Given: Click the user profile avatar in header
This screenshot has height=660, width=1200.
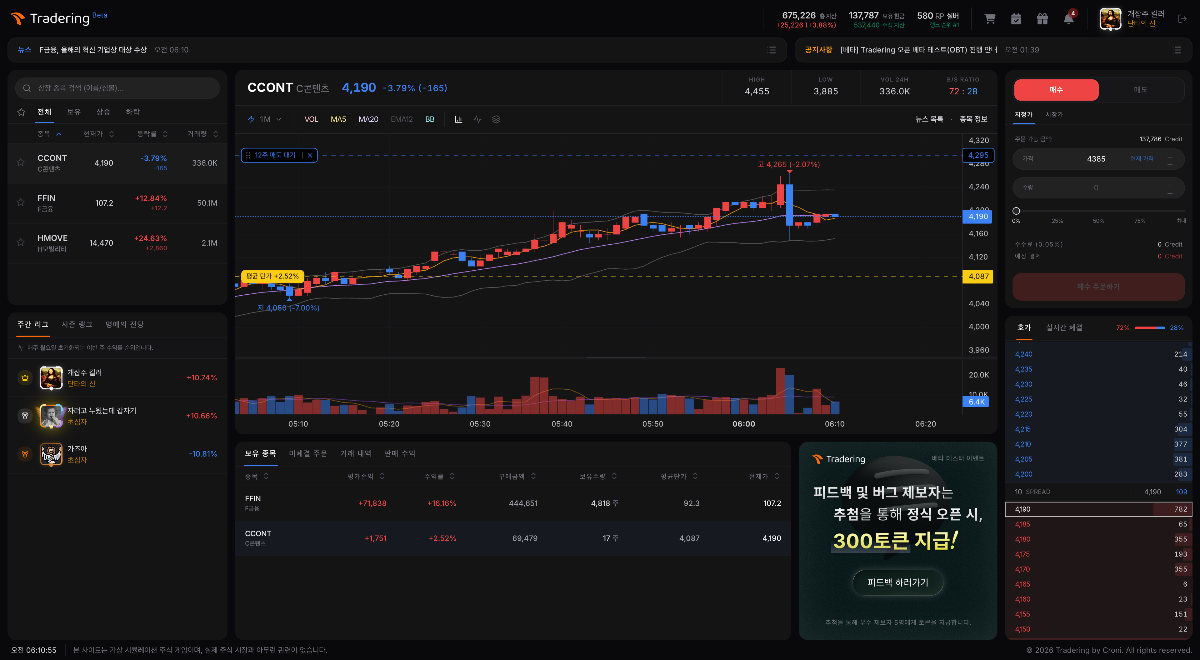Looking at the screenshot, I should (1111, 18).
